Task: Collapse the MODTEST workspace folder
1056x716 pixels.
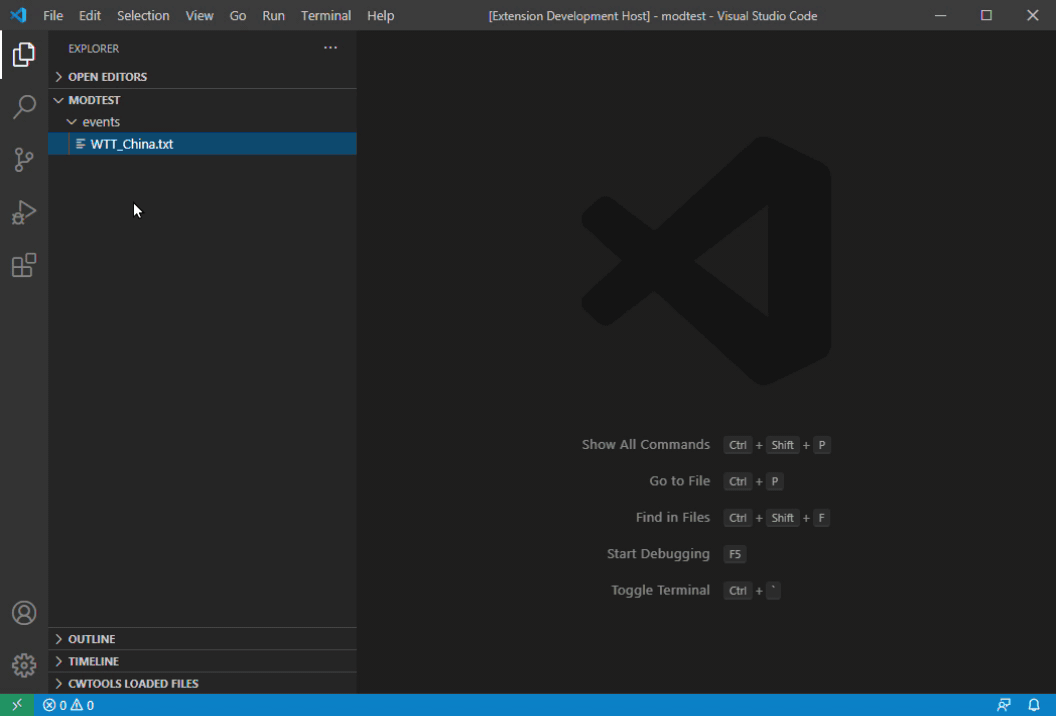Action: pos(202,100)
